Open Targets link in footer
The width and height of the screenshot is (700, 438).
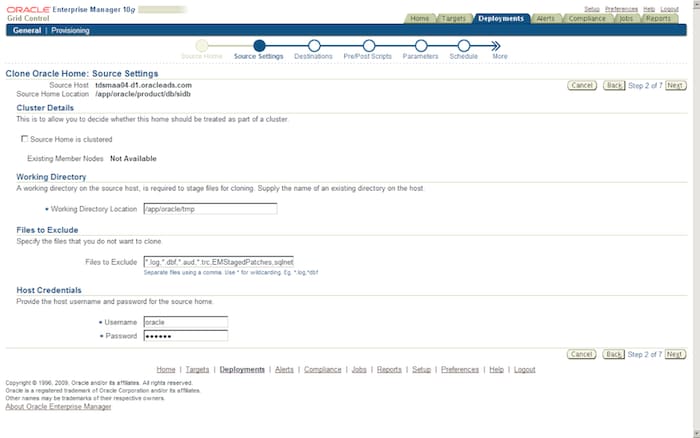point(197,369)
